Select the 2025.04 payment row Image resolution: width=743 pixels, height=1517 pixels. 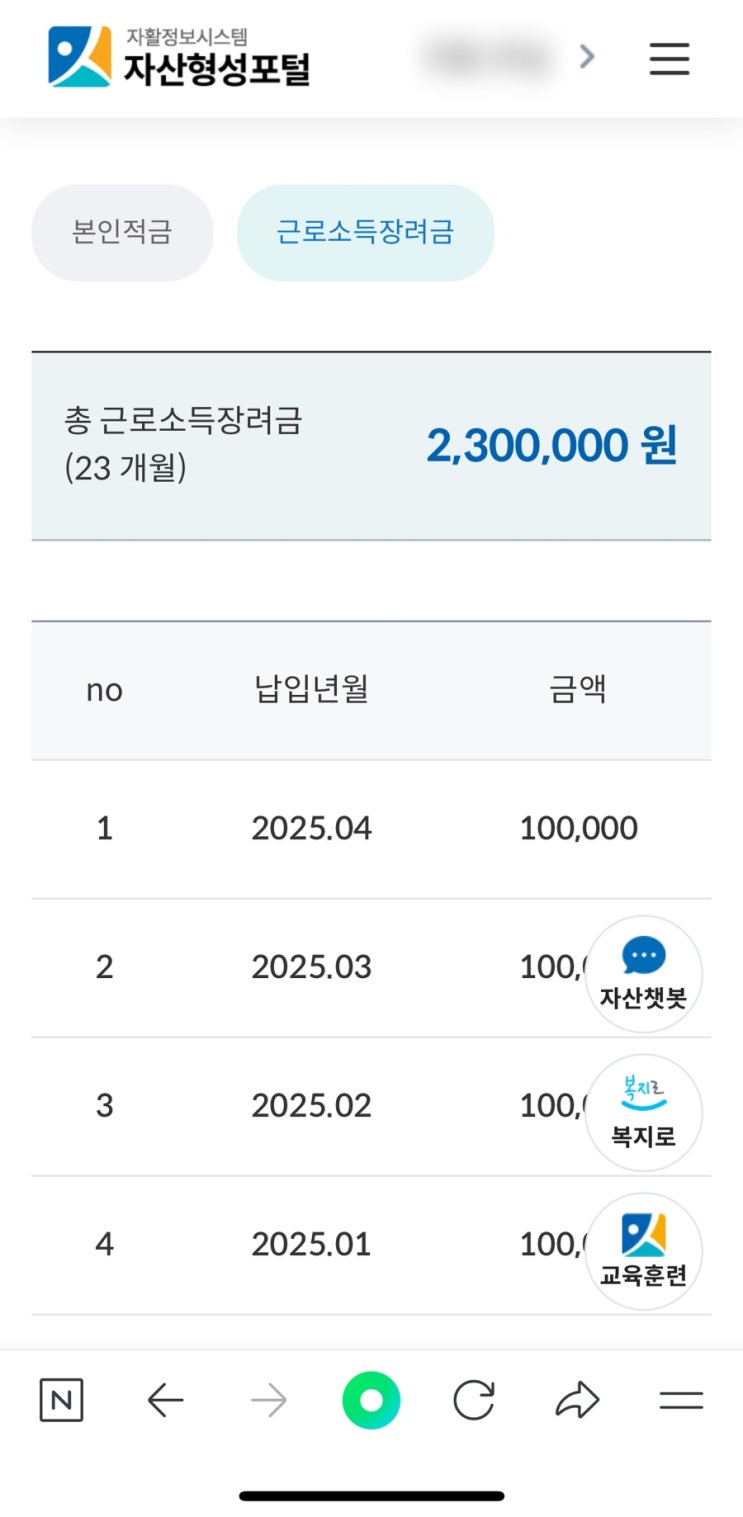(311, 828)
